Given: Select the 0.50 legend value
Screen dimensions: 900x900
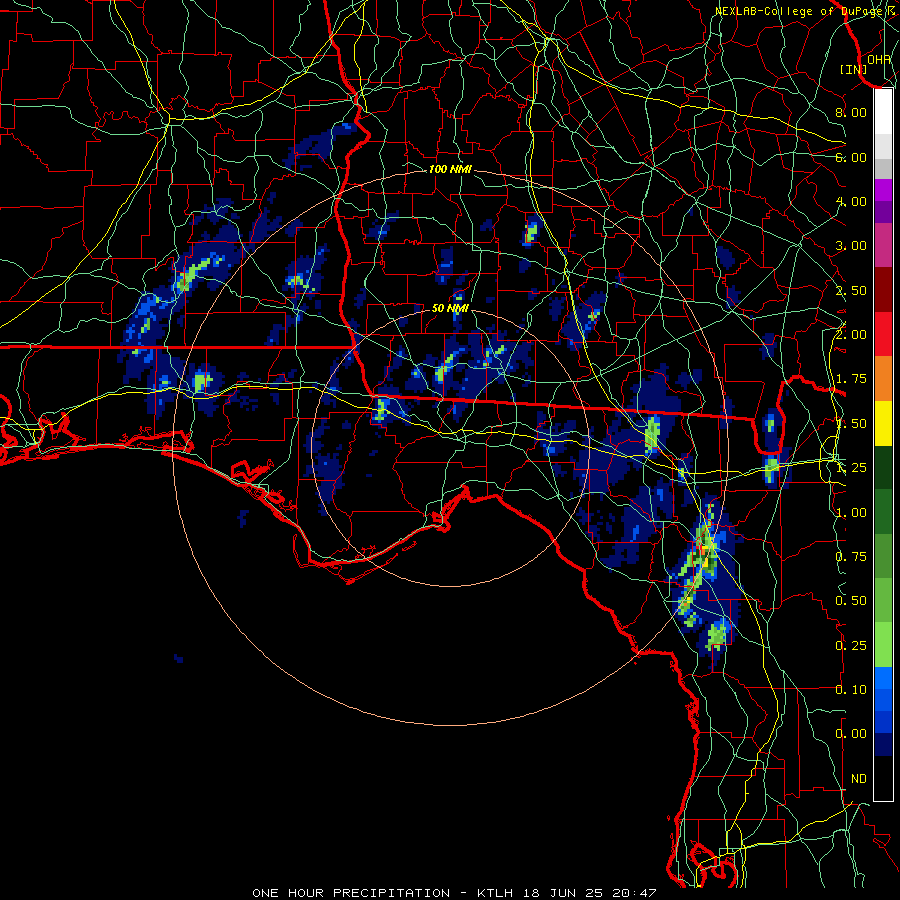Looking at the screenshot, I should pyautogui.click(x=851, y=601).
